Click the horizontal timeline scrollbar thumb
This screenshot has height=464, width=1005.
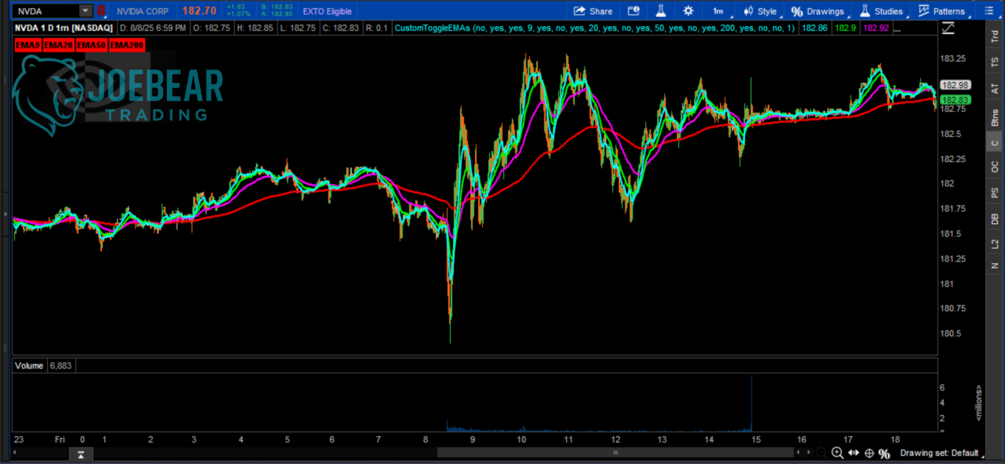tap(615, 452)
